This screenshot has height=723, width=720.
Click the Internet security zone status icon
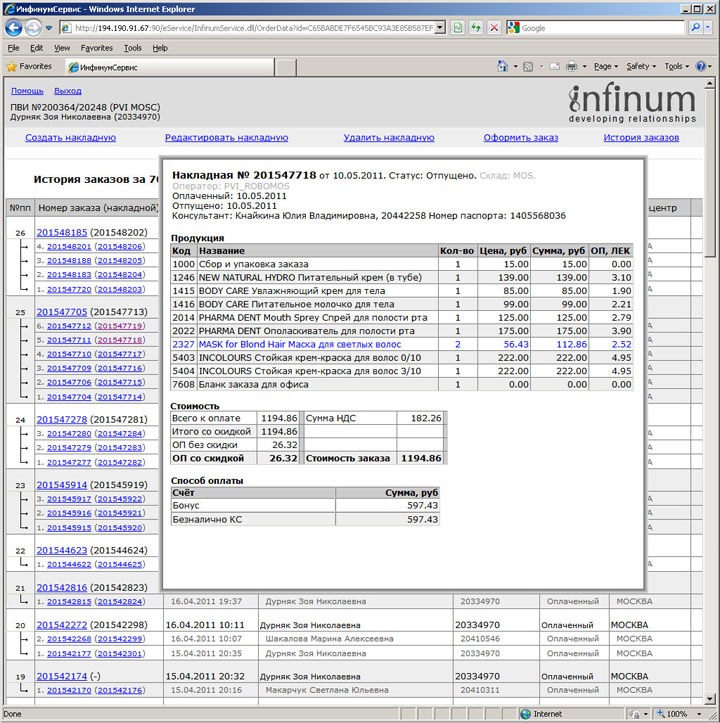(x=525, y=714)
